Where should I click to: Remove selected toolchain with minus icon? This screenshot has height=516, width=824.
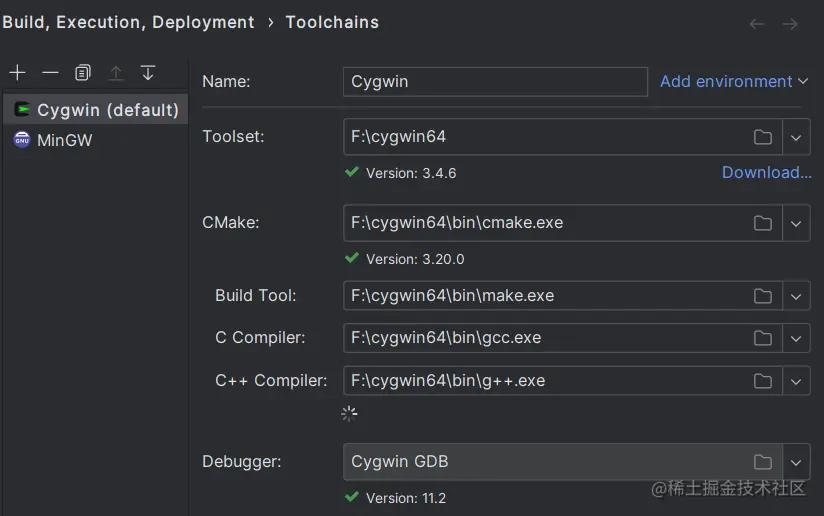50,73
